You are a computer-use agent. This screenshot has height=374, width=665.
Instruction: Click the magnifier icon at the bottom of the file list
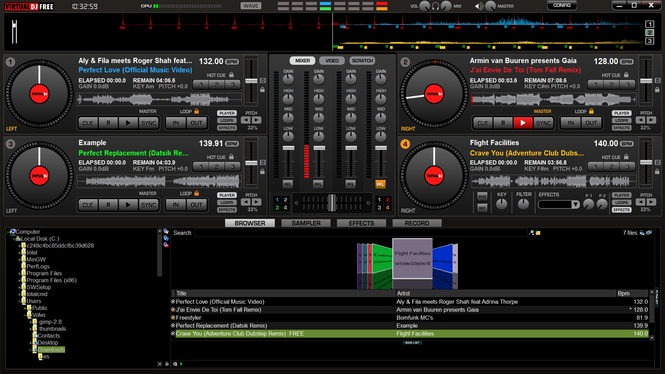pyautogui.click(x=175, y=364)
